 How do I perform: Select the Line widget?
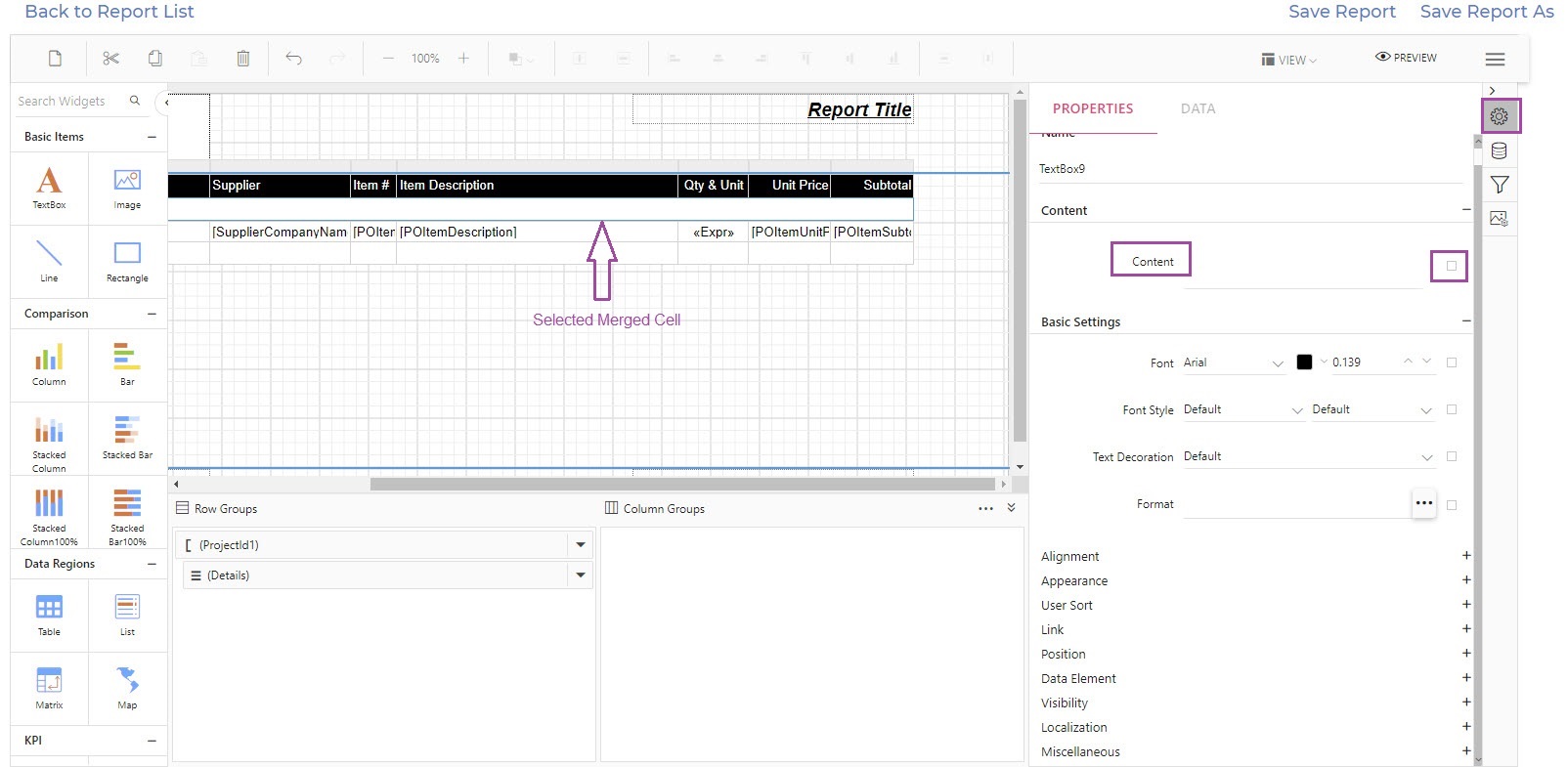(49, 261)
